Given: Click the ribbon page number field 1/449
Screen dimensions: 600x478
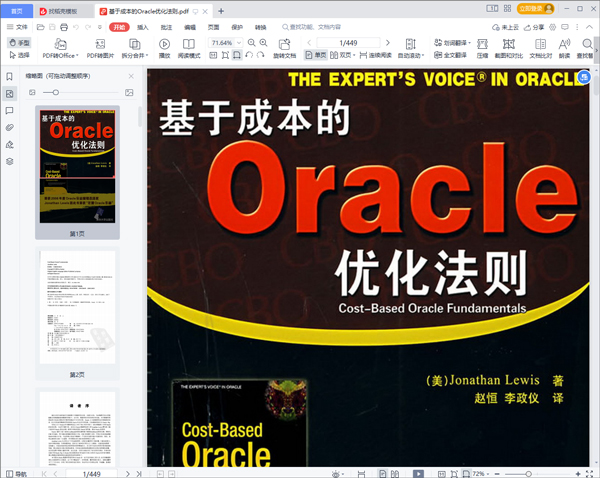Looking at the screenshot, I should tap(349, 43).
